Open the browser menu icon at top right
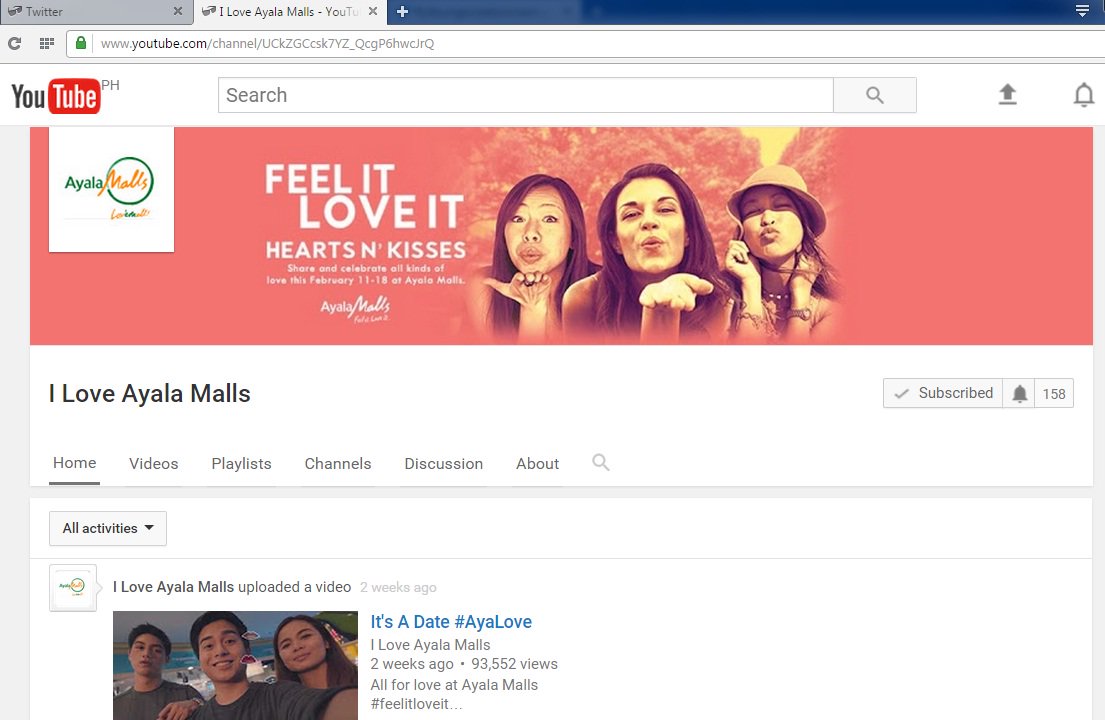Viewport: 1105px width, 720px height. click(x=1082, y=11)
